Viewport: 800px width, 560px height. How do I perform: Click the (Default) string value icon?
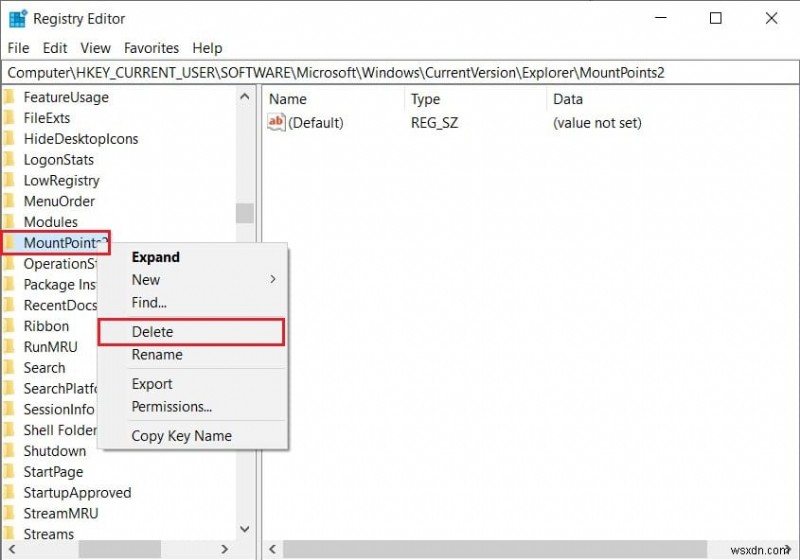(x=277, y=123)
